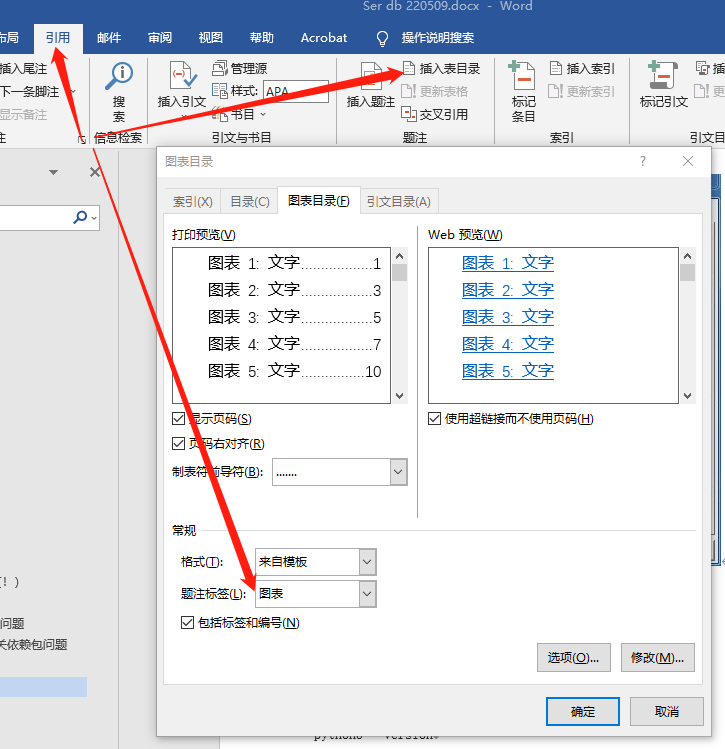Open citation Style APA dropdown
Image resolution: width=725 pixels, height=749 pixels.
(296, 91)
